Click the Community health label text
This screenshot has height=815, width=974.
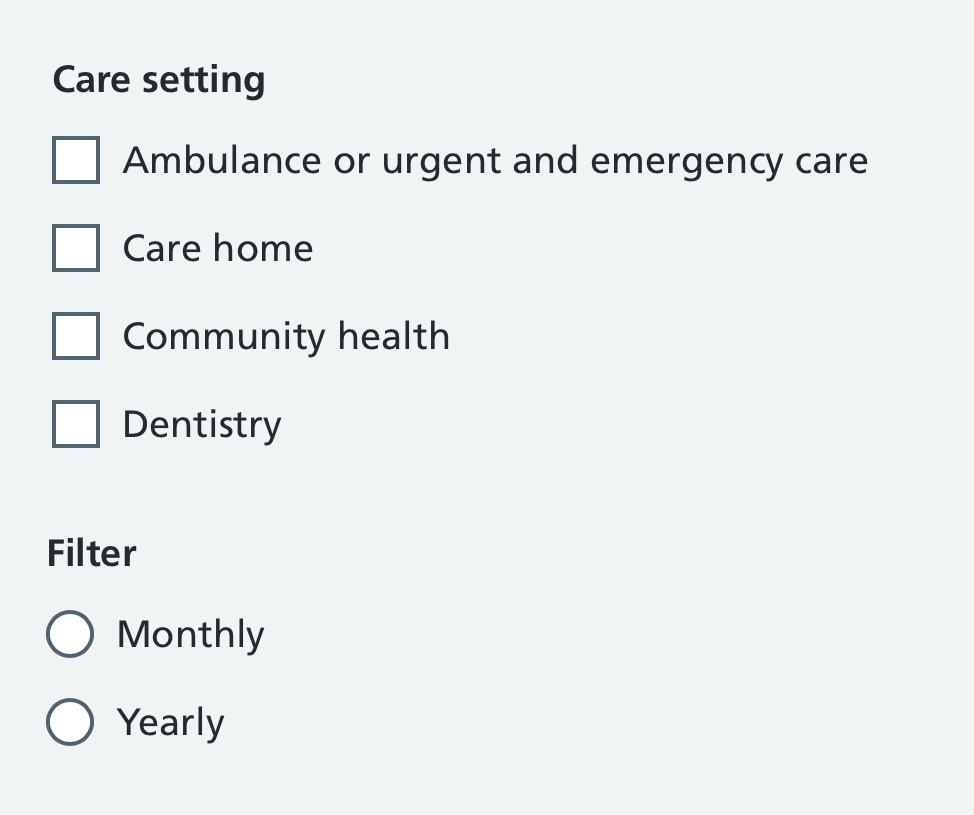tap(285, 335)
